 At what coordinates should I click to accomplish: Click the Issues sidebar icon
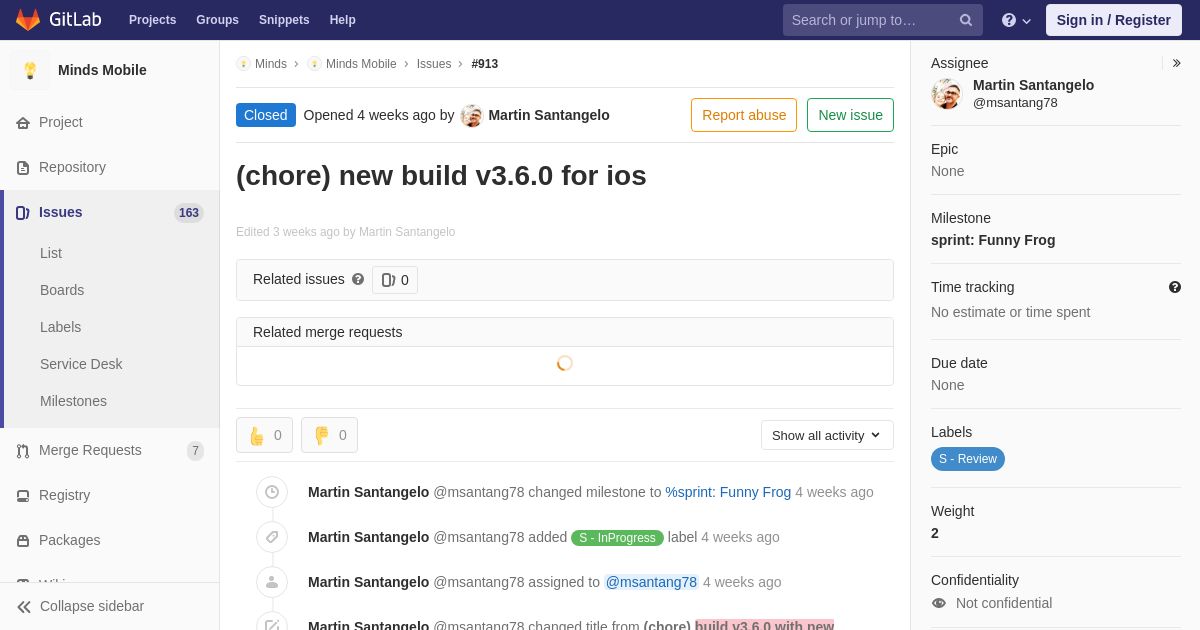pyautogui.click(x=23, y=212)
